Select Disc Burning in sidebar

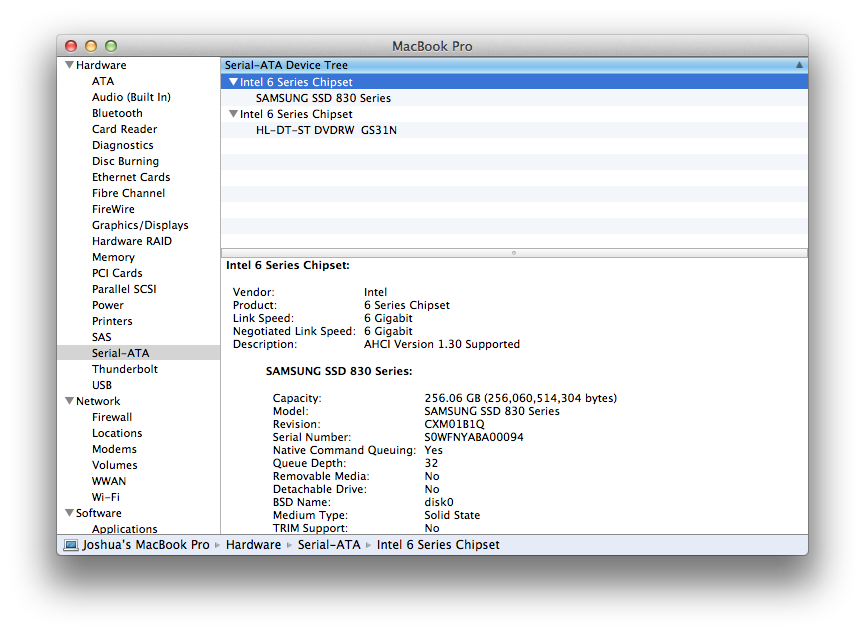pyautogui.click(x=125, y=161)
